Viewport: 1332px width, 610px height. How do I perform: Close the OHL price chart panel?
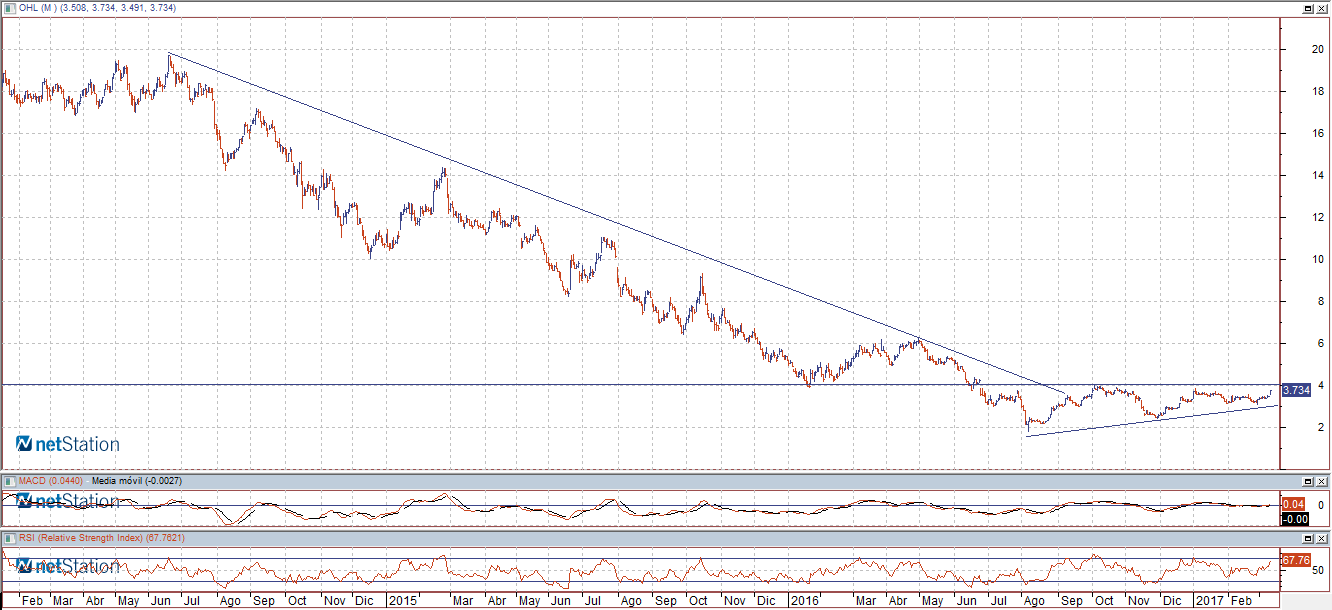(1322, 8)
